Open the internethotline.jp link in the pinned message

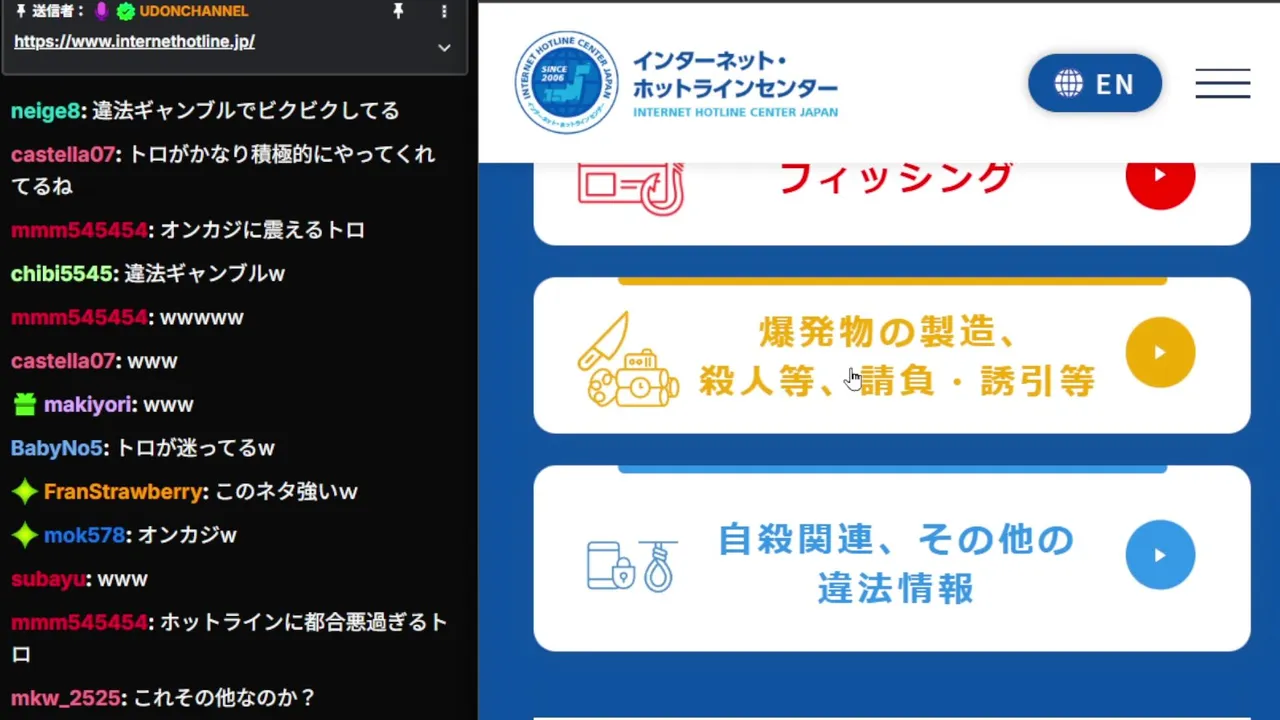[134, 42]
